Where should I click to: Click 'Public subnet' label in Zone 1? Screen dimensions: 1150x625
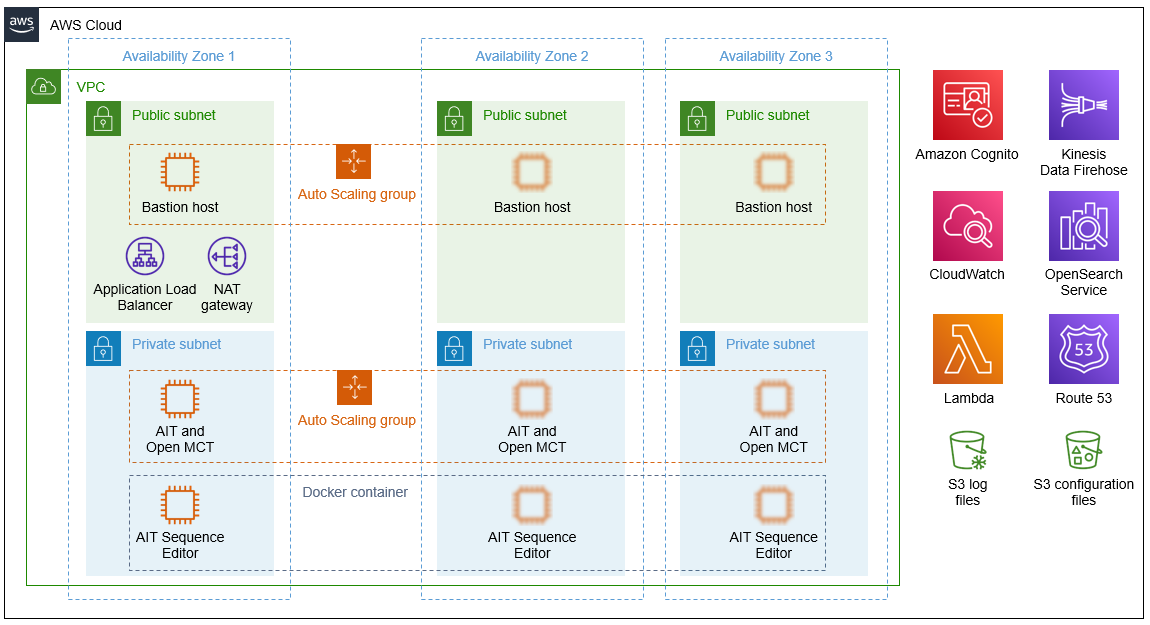tap(174, 115)
